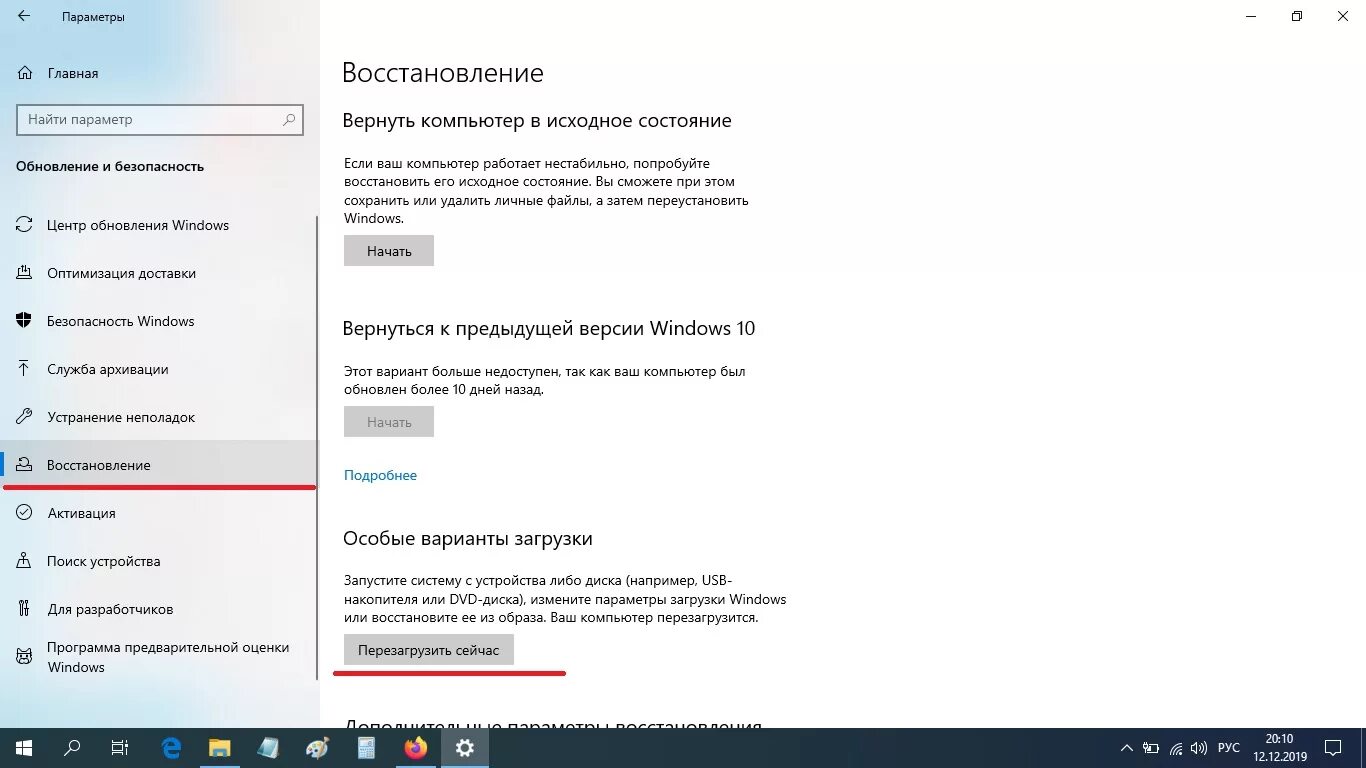Close the Параметры window
The width and height of the screenshot is (1366, 768).
(x=1343, y=16)
